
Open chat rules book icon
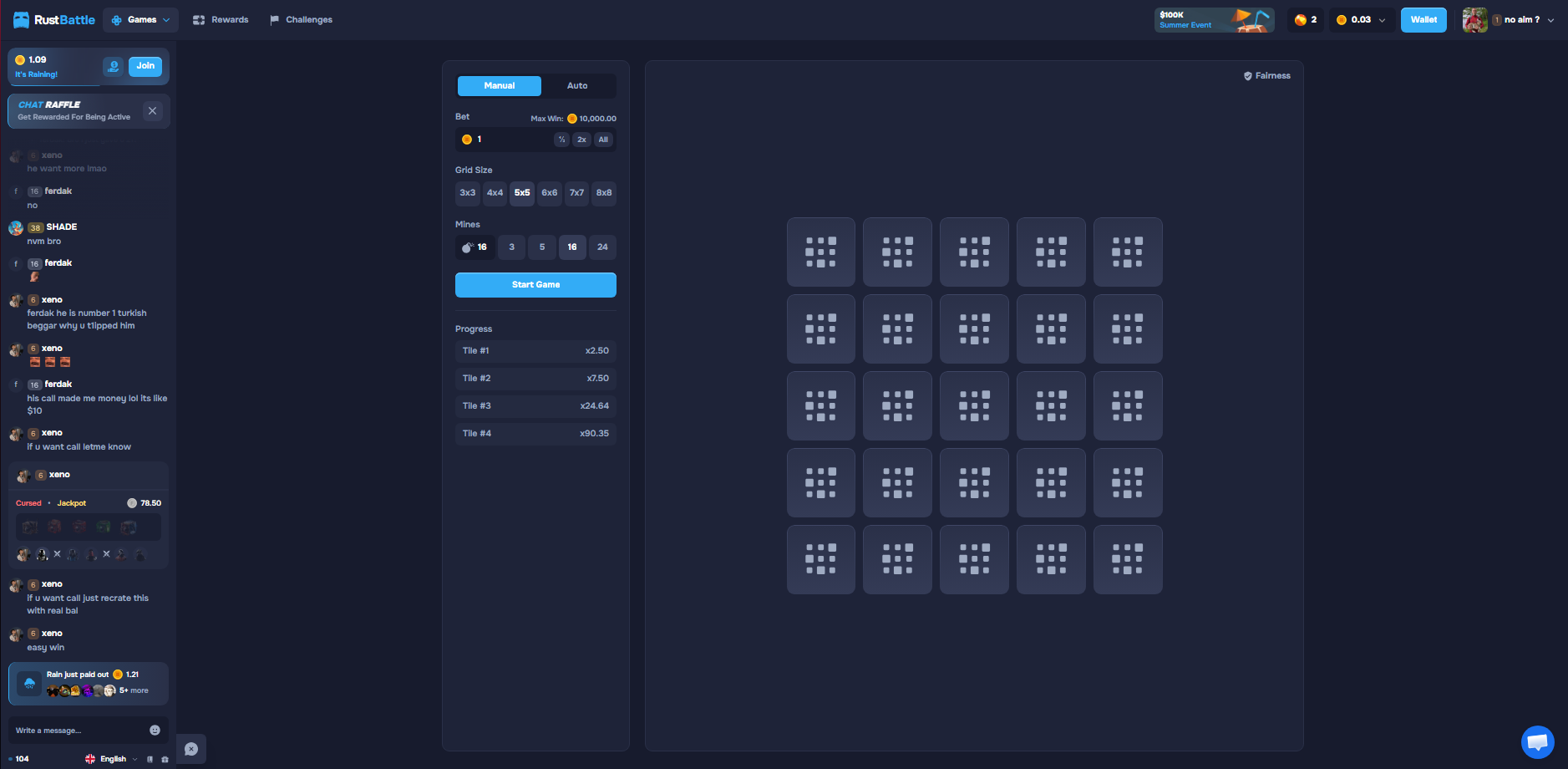pos(150,759)
